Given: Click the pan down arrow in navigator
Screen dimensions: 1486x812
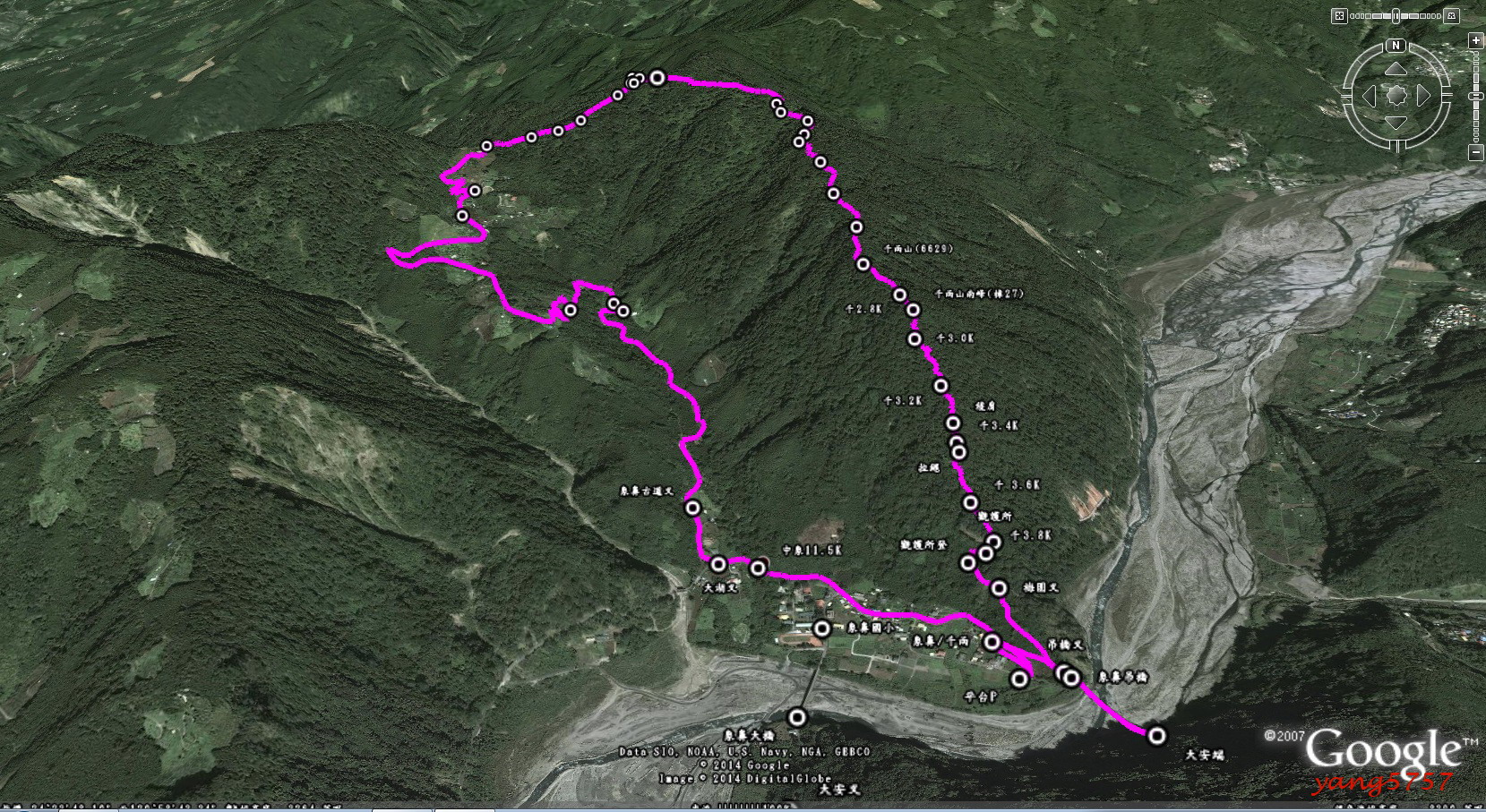Looking at the screenshot, I should coord(1396,123).
